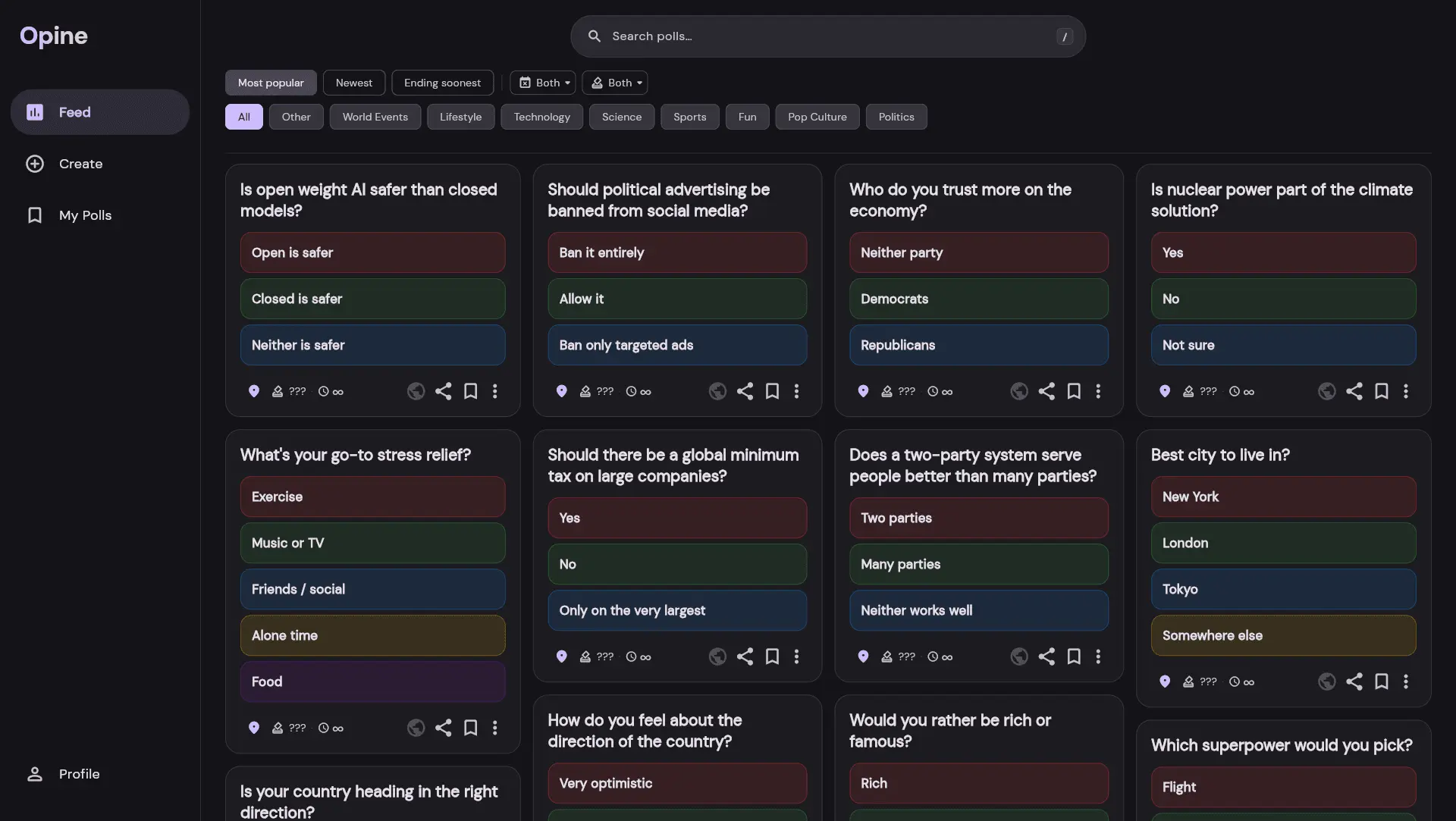Click globe icon on nuclear power poll
The image size is (1456, 821).
(x=1326, y=391)
